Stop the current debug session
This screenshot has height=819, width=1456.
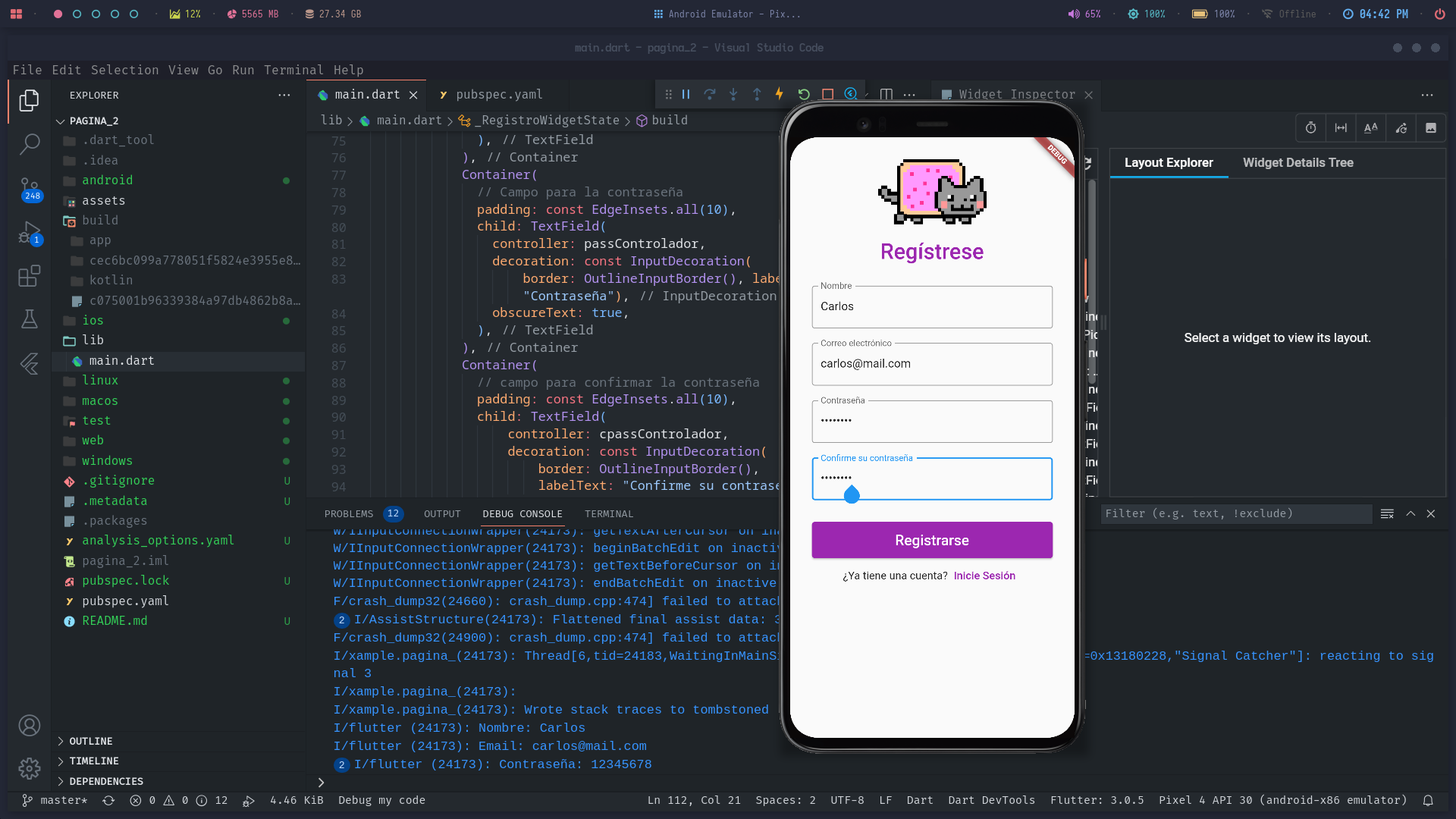point(827,93)
